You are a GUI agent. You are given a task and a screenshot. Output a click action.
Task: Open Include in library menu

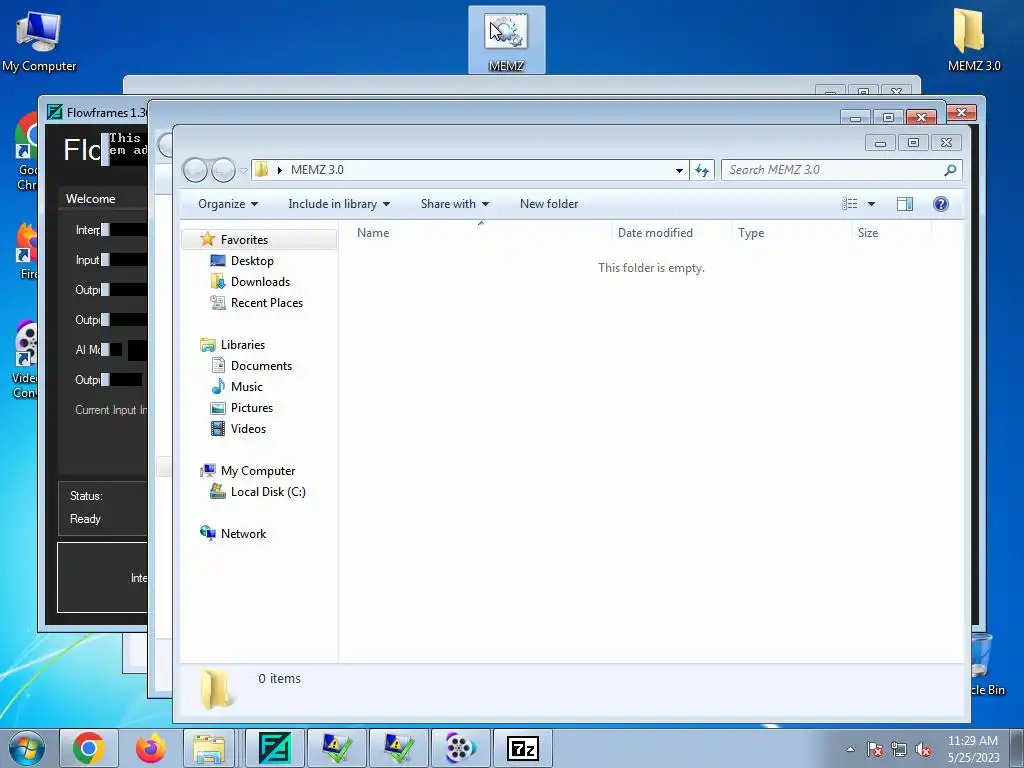click(x=339, y=204)
